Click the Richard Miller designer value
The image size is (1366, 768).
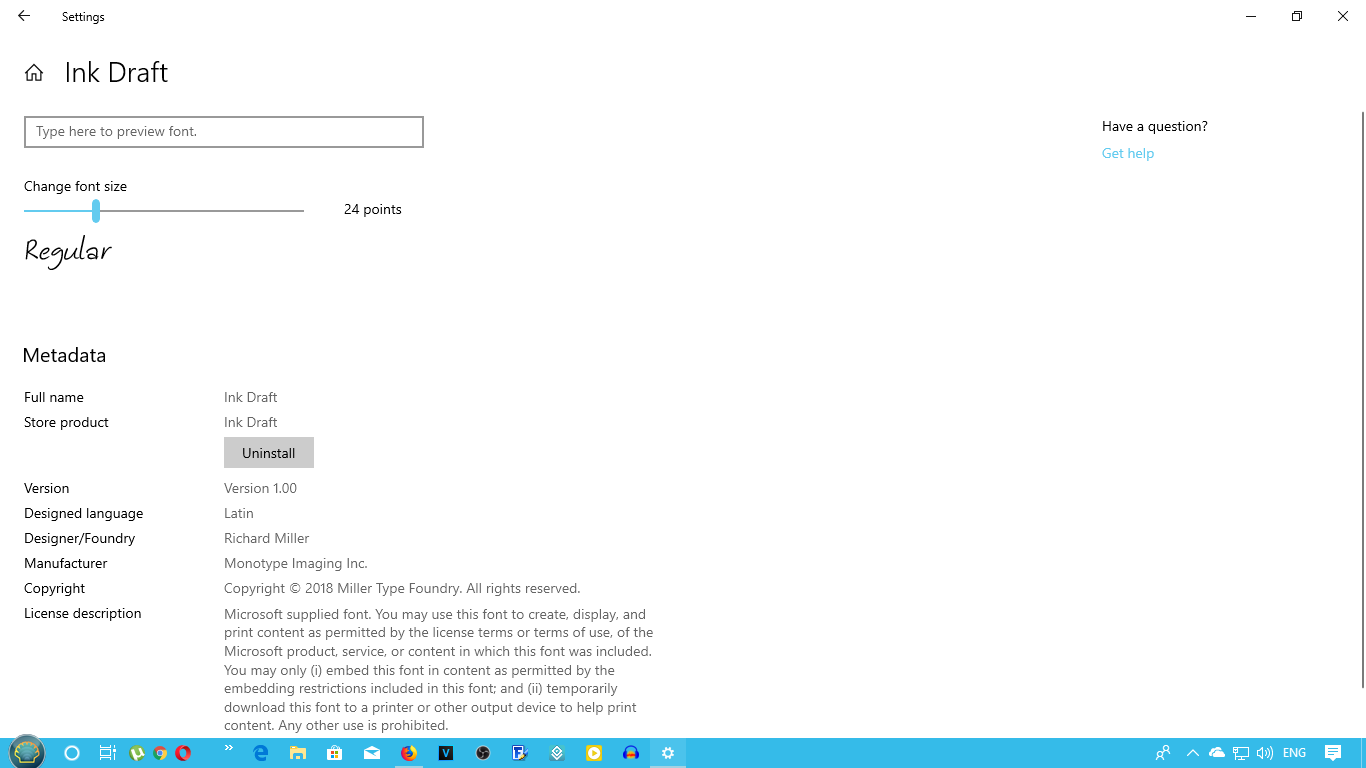click(x=267, y=538)
